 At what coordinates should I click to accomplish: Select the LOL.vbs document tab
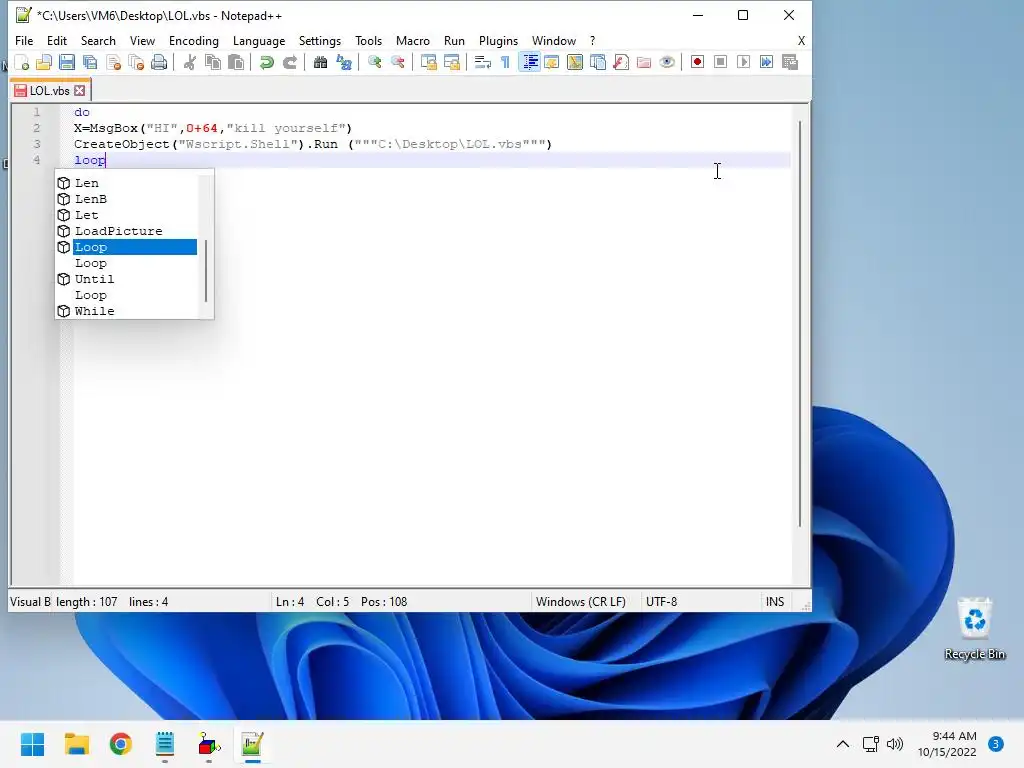click(x=50, y=91)
